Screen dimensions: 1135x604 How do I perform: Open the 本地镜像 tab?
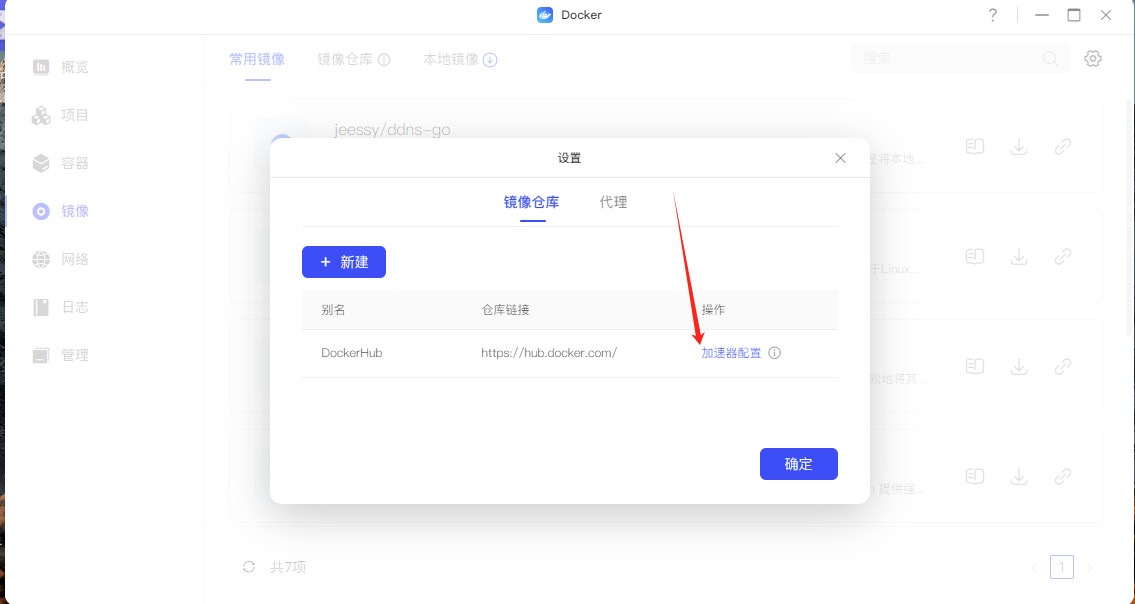[x=451, y=59]
